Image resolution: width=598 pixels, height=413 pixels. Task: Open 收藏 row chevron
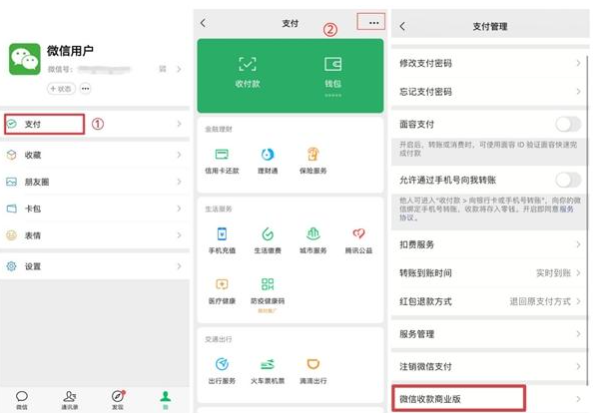click(x=179, y=154)
